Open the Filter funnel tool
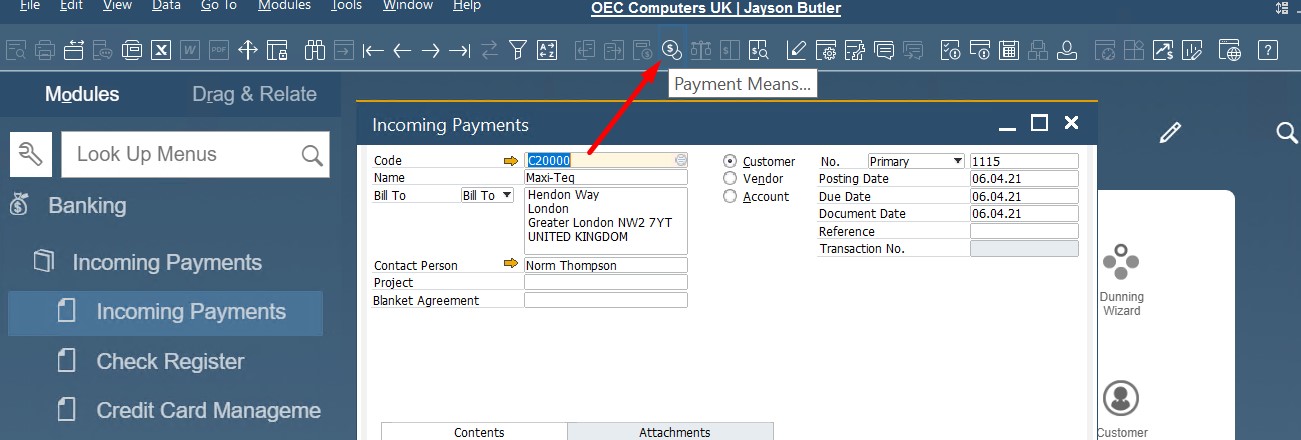1301x440 pixels. click(517, 49)
